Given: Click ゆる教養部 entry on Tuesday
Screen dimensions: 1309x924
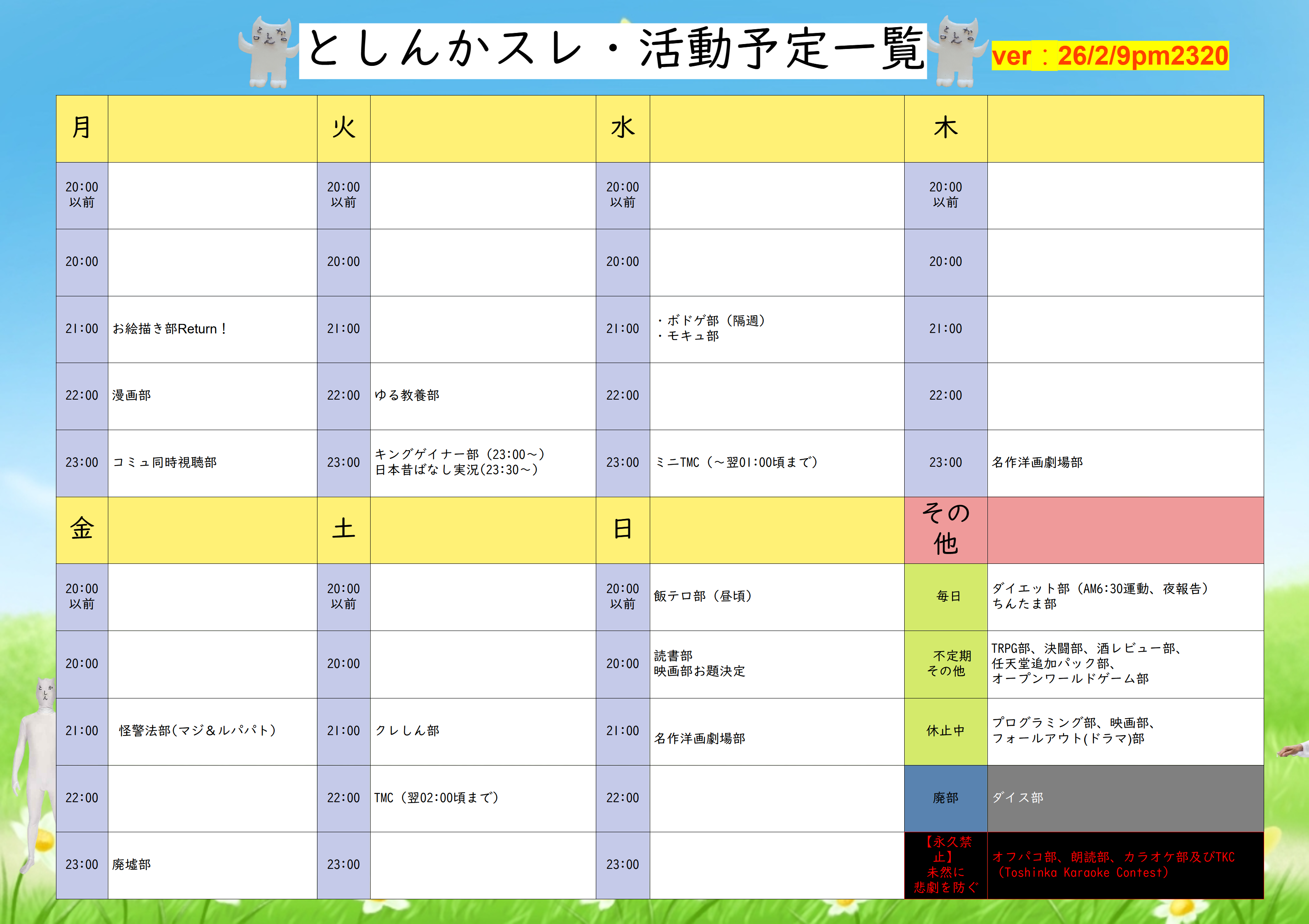Looking at the screenshot, I should 406,396.
